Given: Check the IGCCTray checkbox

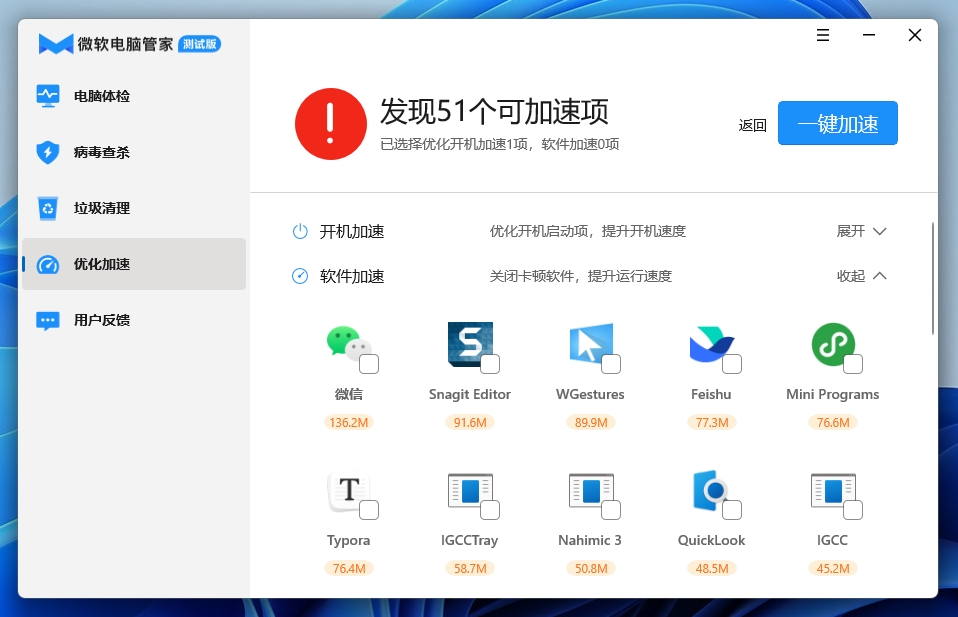Looking at the screenshot, I should pyautogui.click(x=490, y=510).
